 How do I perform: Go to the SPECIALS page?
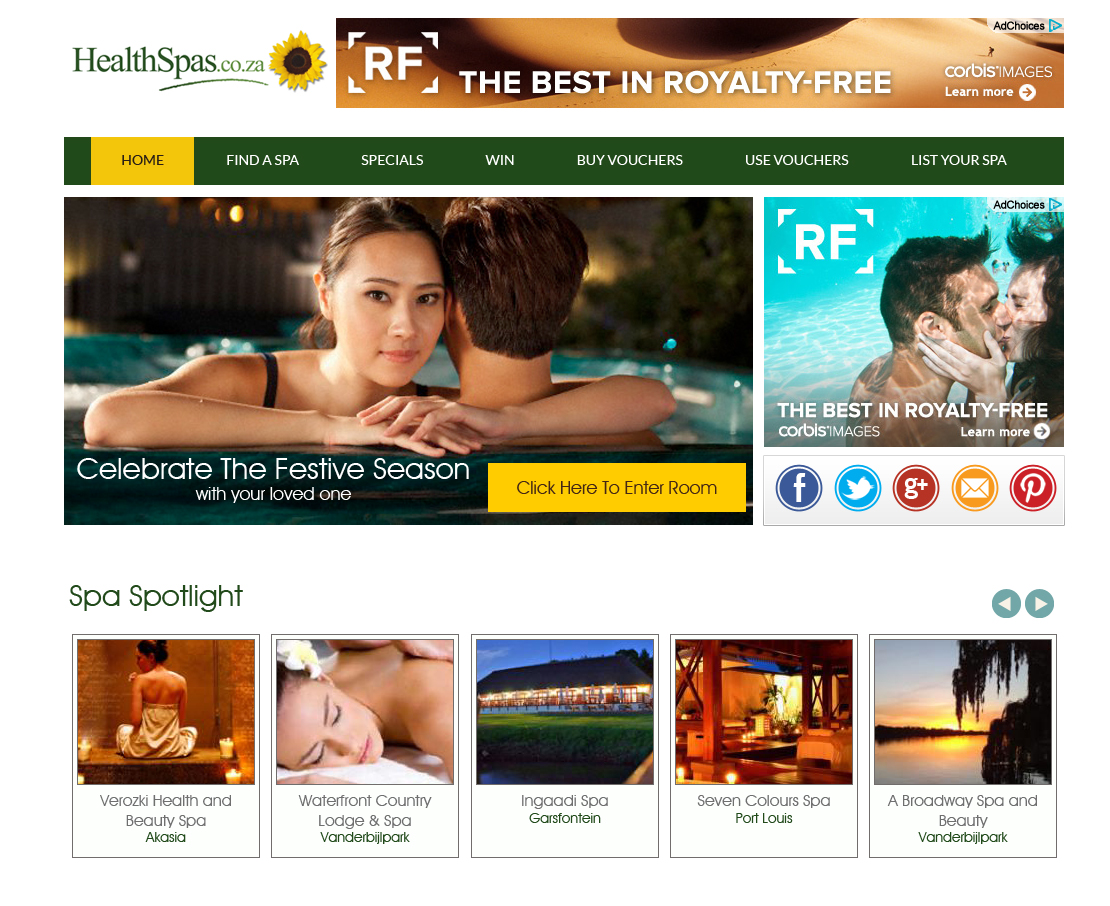pyautogui.click(x=392, y=161)
